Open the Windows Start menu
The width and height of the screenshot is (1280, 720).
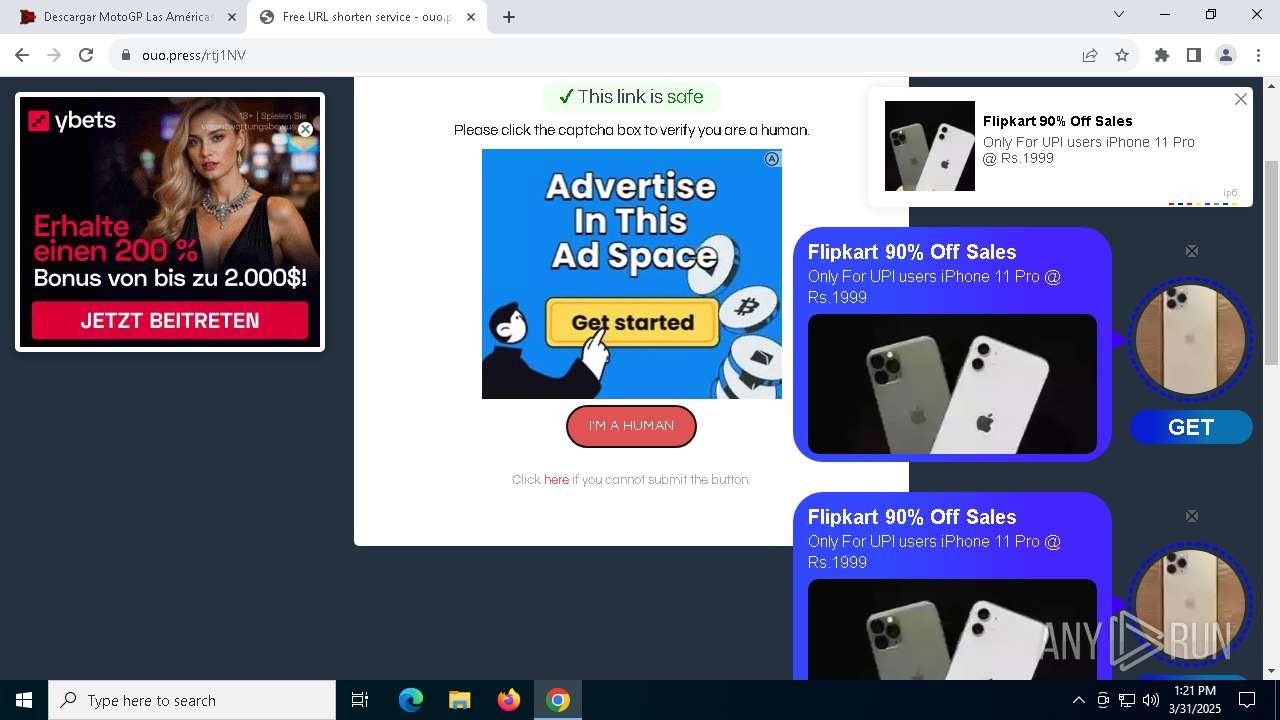pos(24,700)
